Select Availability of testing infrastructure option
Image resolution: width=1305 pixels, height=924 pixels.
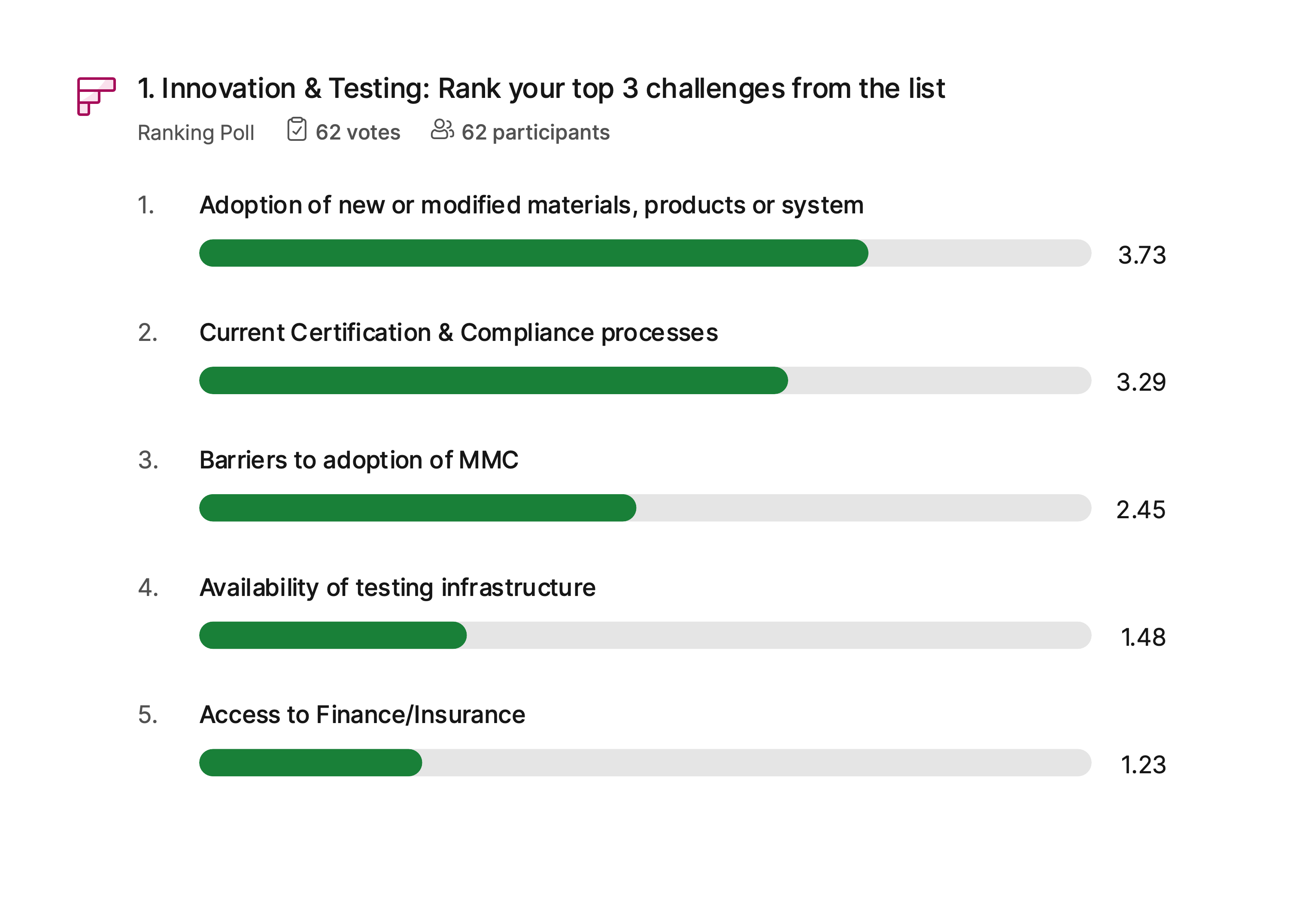[398, 588]
